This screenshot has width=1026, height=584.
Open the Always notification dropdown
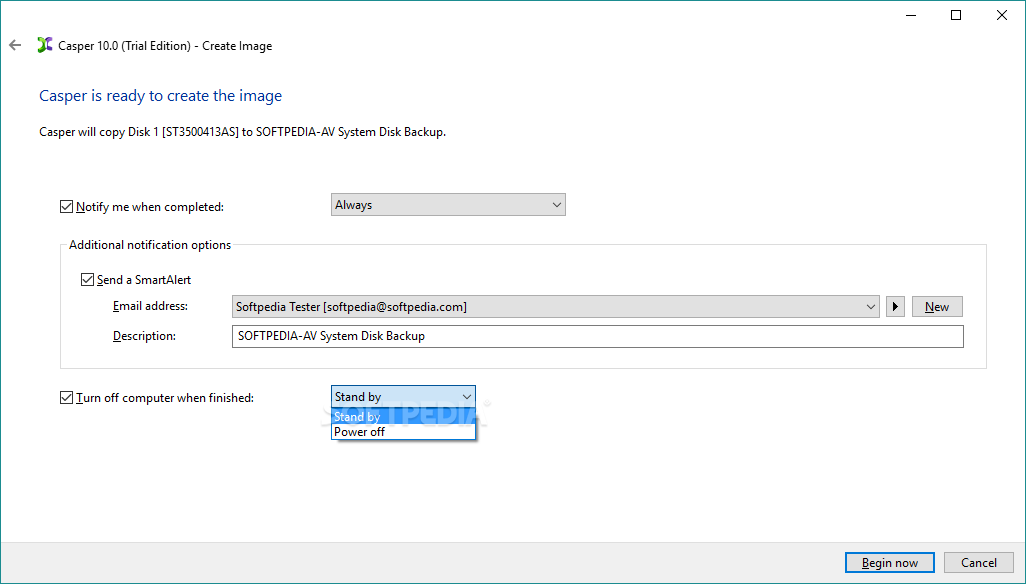tap(448, 205)
